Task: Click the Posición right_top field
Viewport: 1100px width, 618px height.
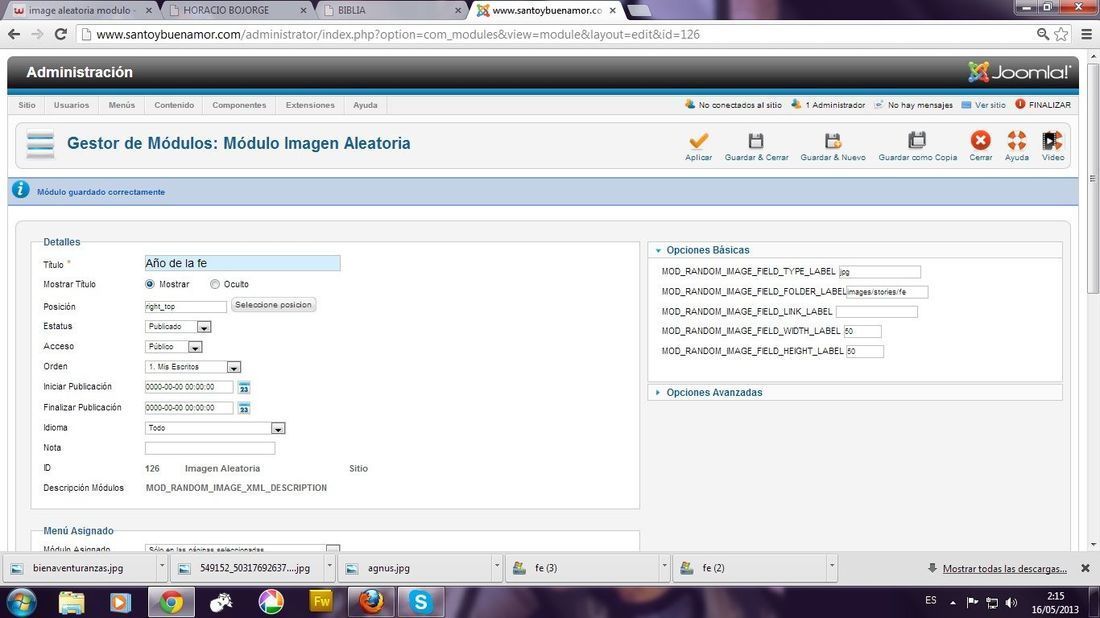Action: coord(186,307)
